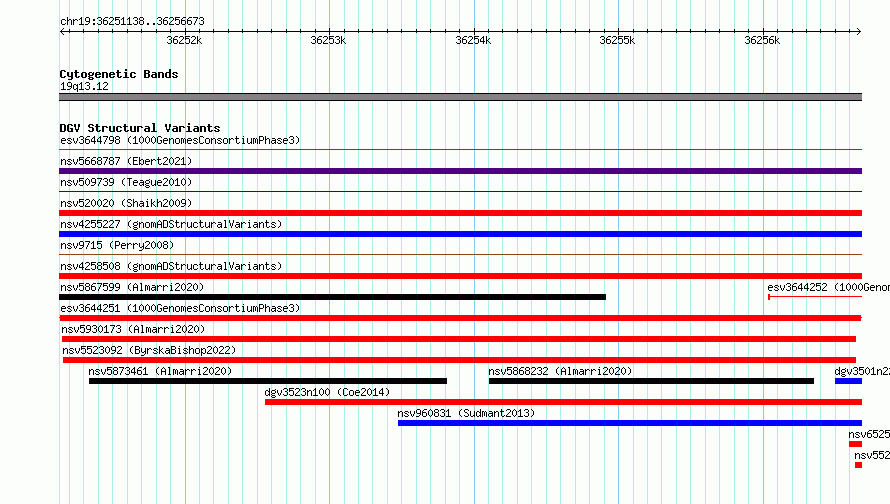Click the 36256k ruler label
The width and height of the screenshot is (890, 504).
tap(762, 40)
